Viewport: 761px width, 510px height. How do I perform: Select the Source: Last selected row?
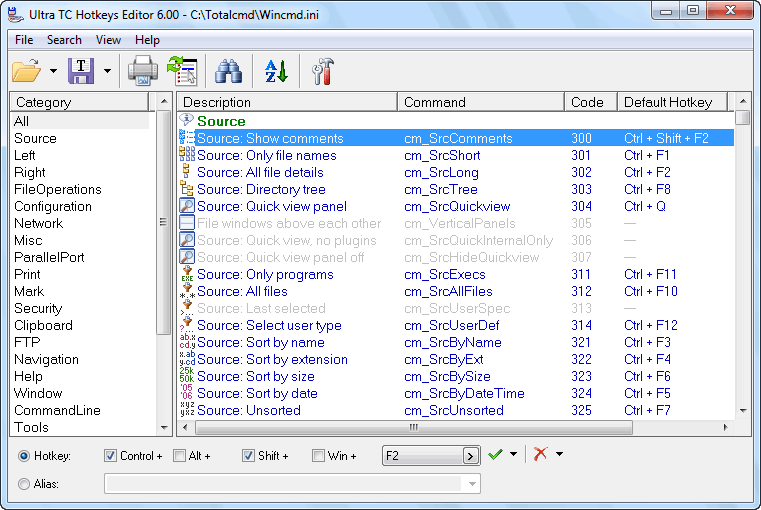(x=456, y=308)
